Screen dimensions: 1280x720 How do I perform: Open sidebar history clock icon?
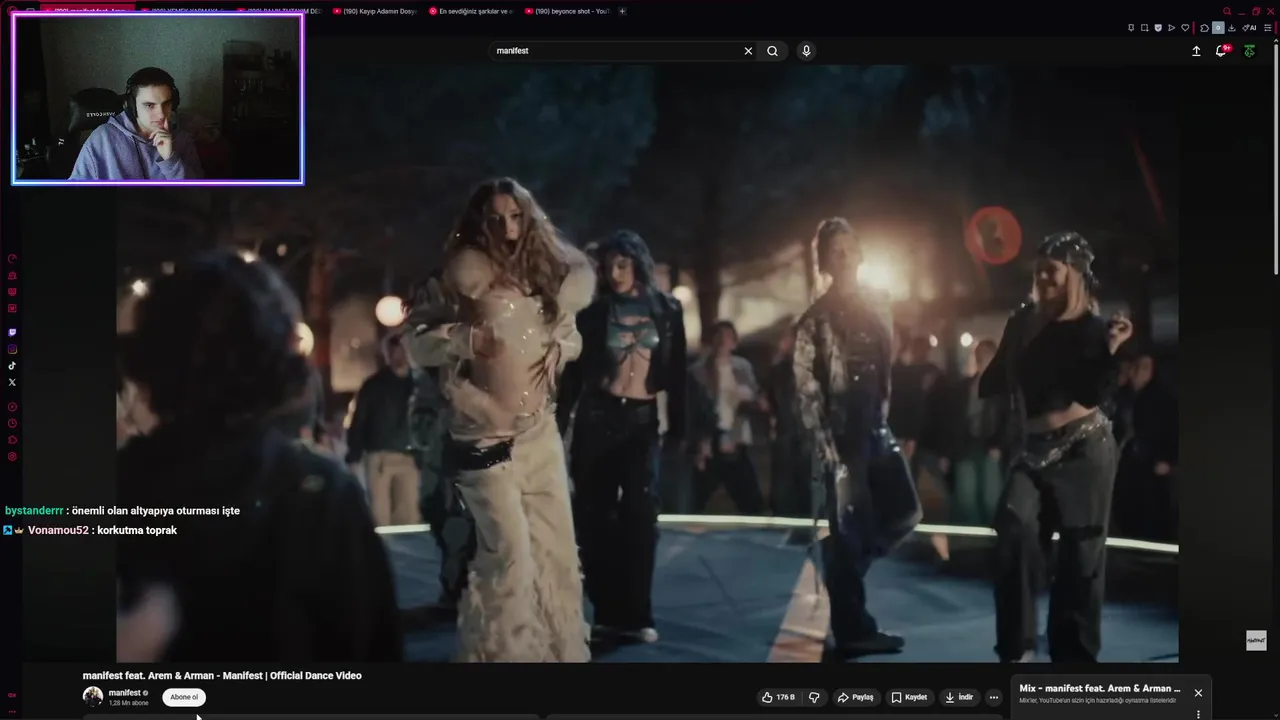[12, 423]
